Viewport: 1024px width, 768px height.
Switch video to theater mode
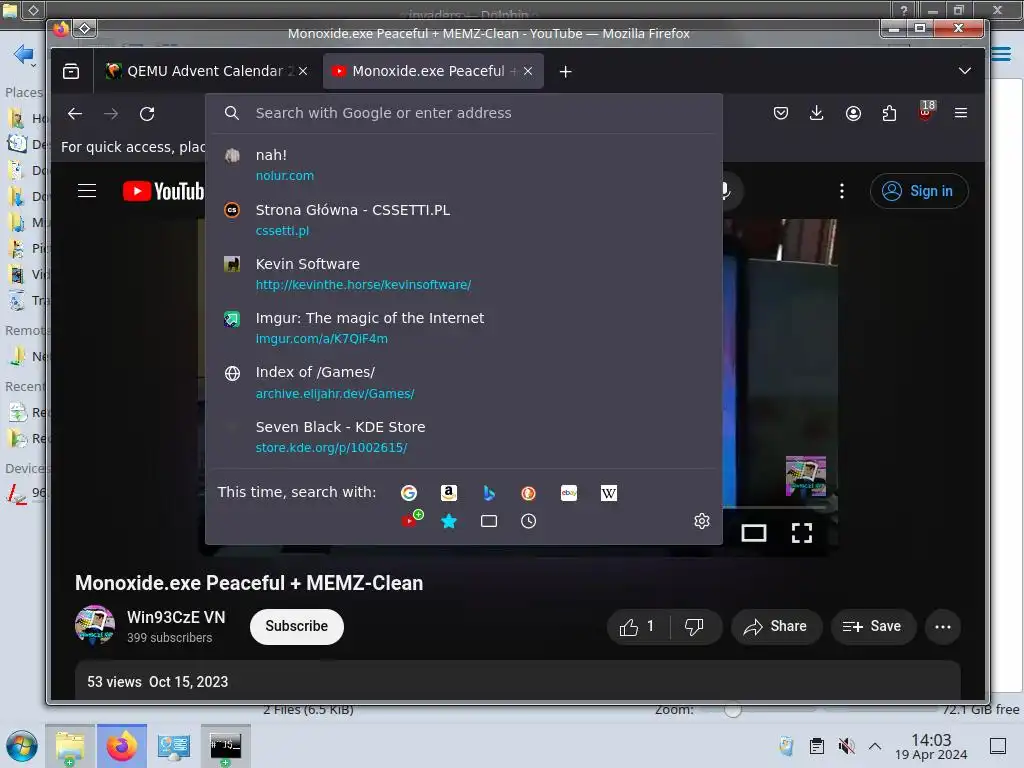click(x=754, y=533)
